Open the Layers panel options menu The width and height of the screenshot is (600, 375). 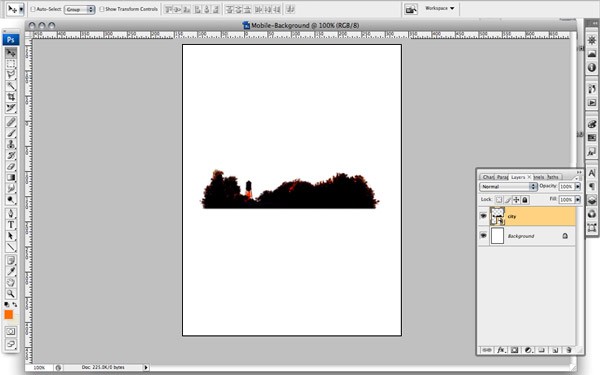click(x=576, y=178)
